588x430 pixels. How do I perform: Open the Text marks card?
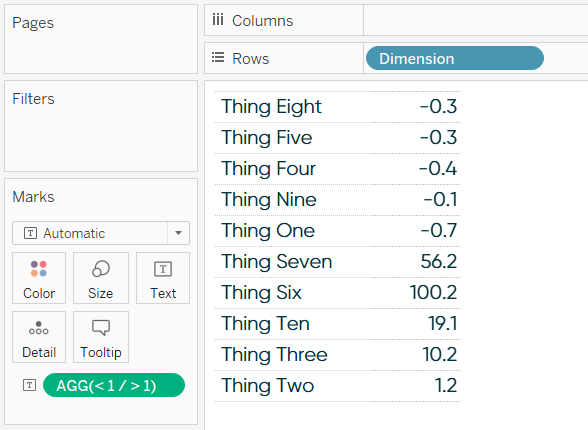pos(163,278)
